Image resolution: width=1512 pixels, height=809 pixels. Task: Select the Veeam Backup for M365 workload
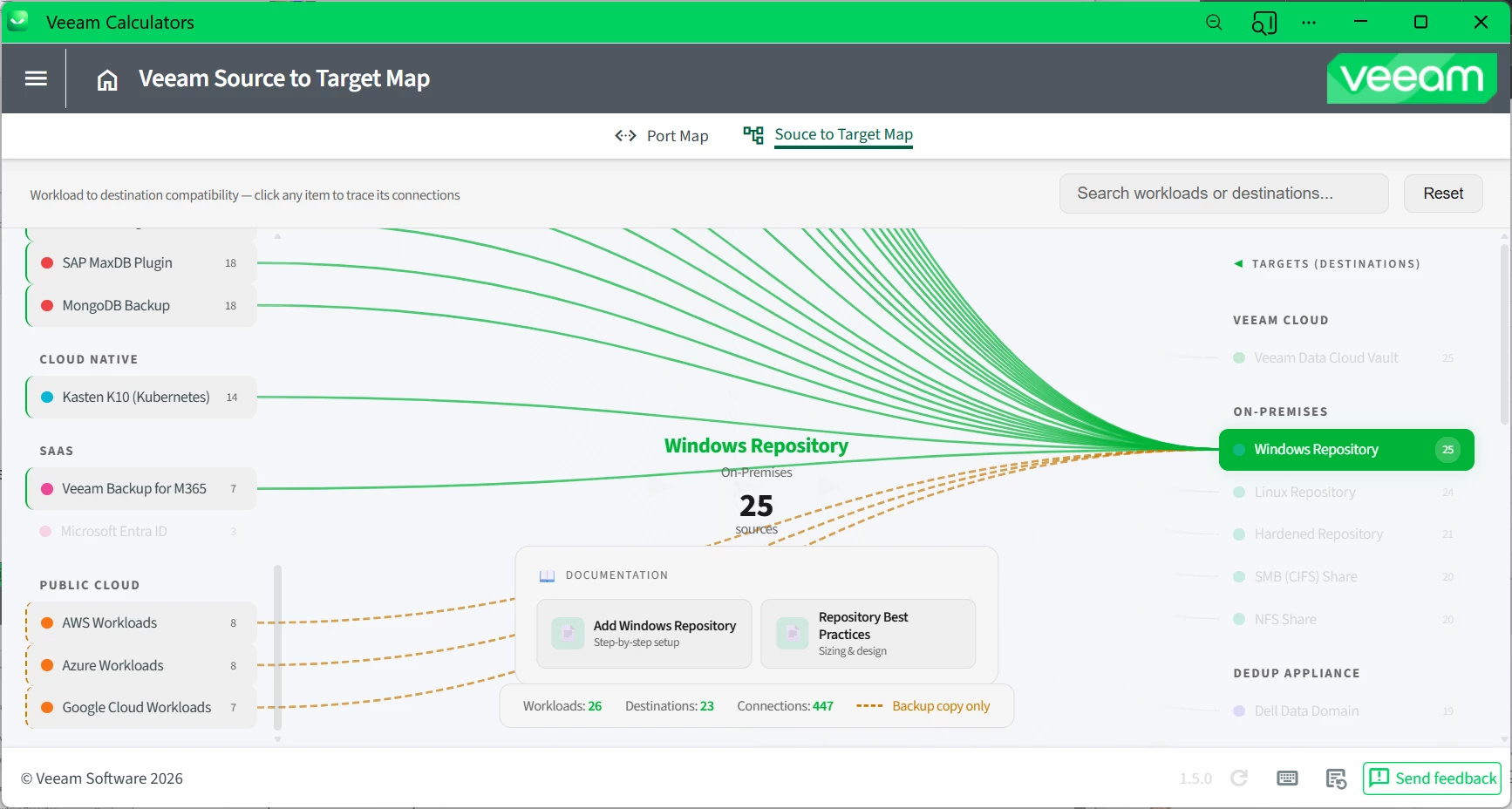coord(141,489)
